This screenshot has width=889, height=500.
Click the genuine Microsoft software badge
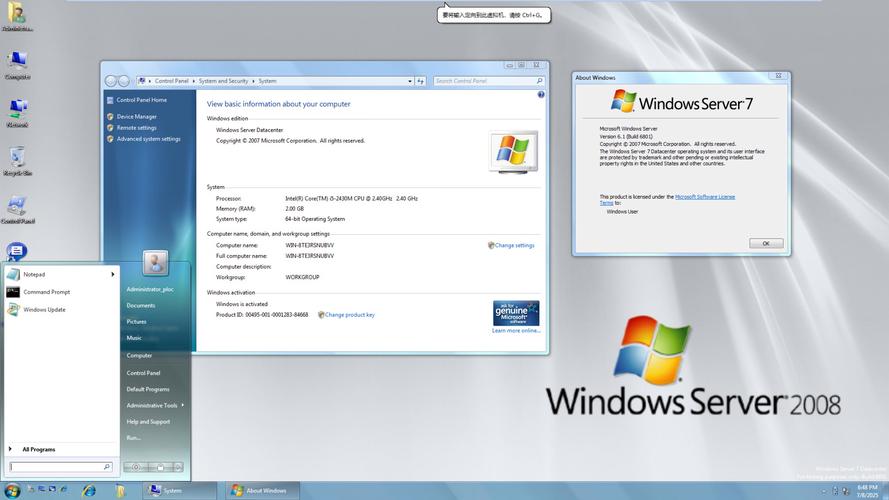click(516, 313)
